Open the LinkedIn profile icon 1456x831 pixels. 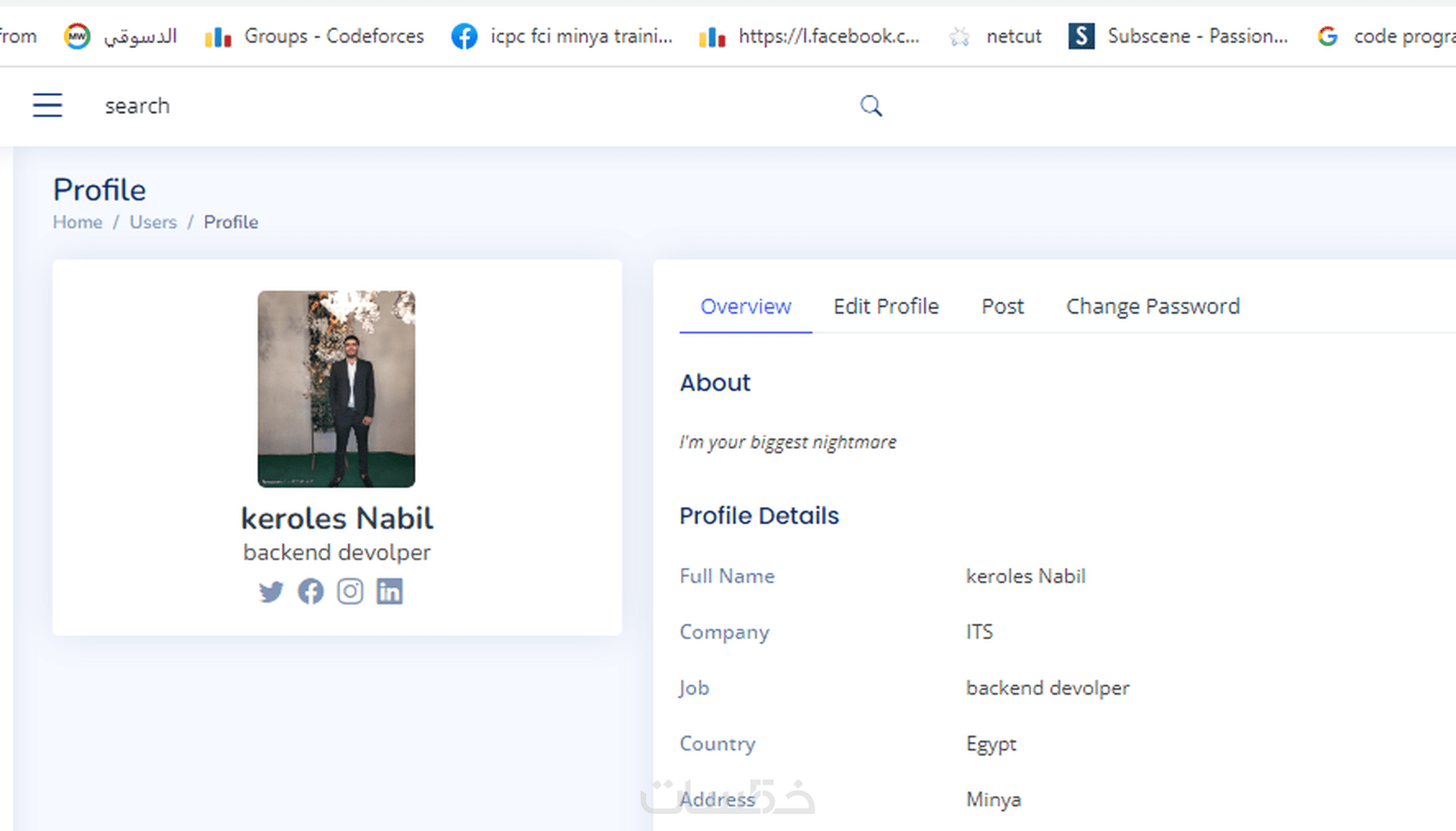click(389, 591)
